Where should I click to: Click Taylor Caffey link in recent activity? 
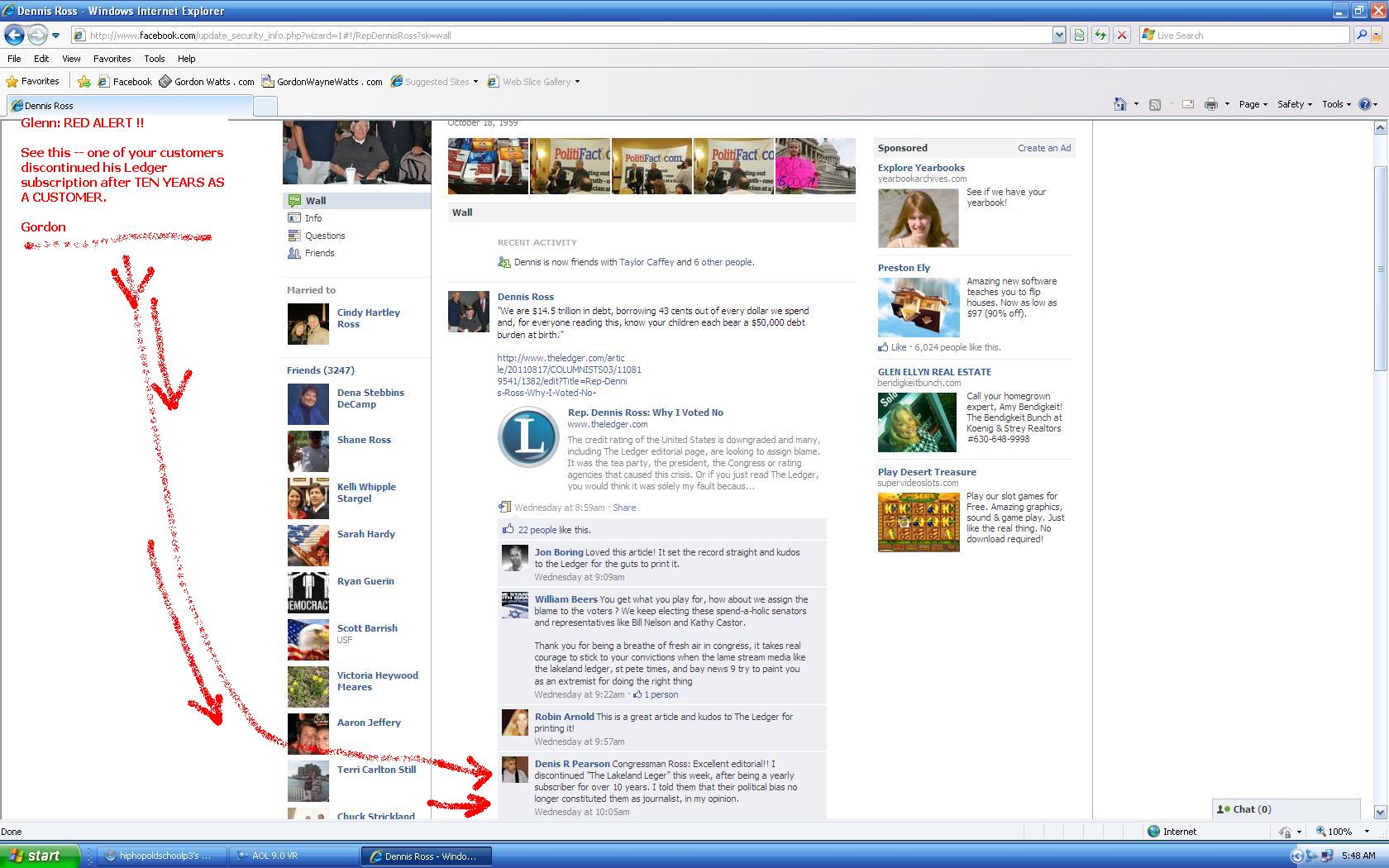(x=647, y=262)
